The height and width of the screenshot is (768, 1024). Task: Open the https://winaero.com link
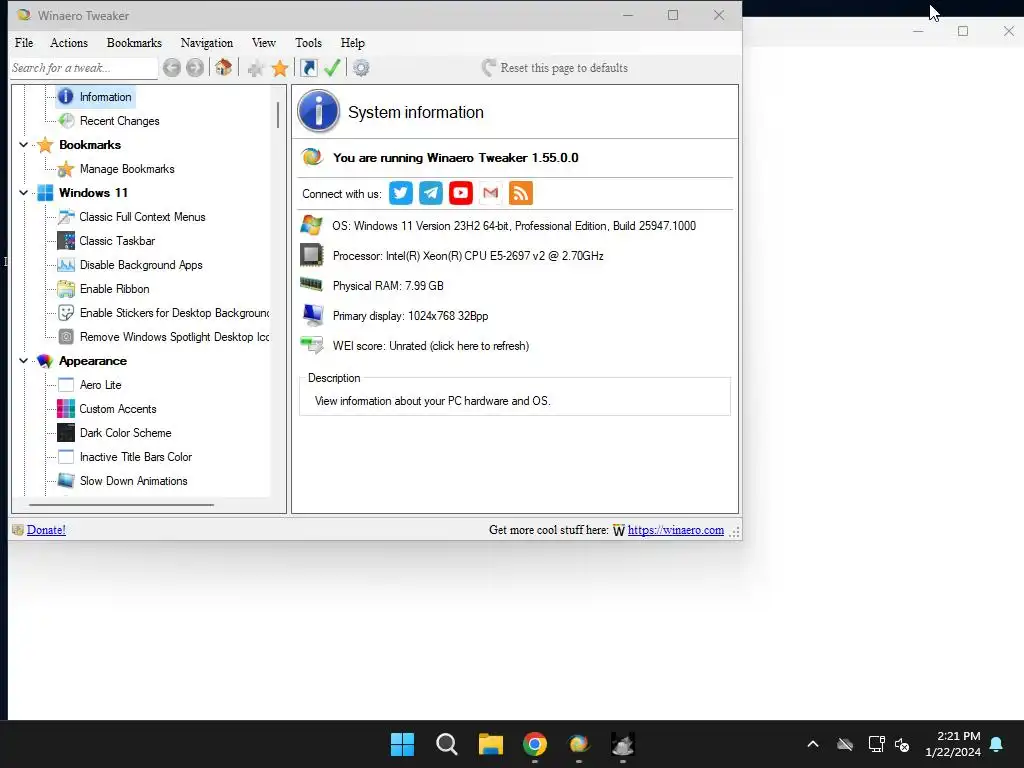click(x=675, y=530)
